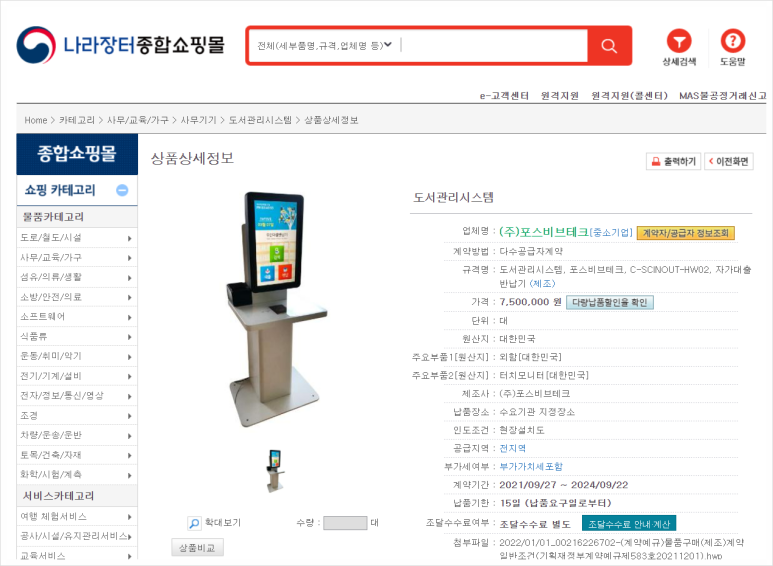
Task: Open the attached hwp file link
Action: (621, 549)
